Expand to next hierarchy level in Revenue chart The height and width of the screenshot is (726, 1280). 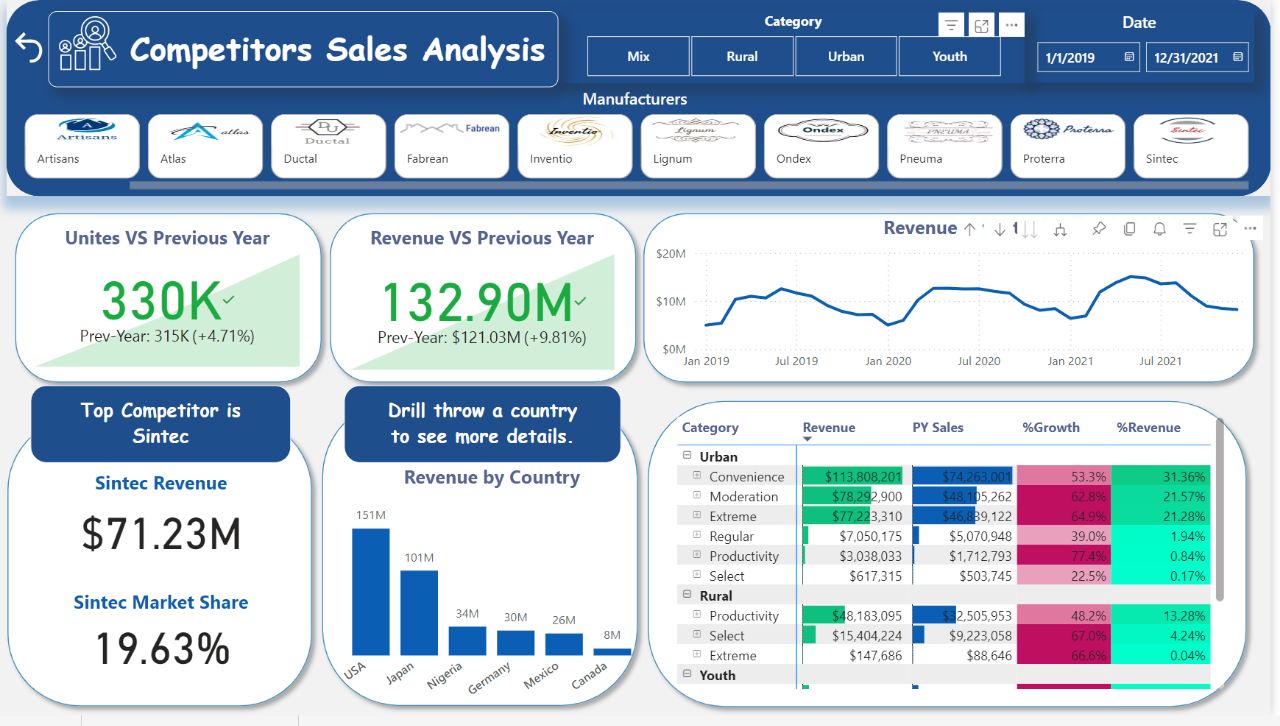point(1061,229)
